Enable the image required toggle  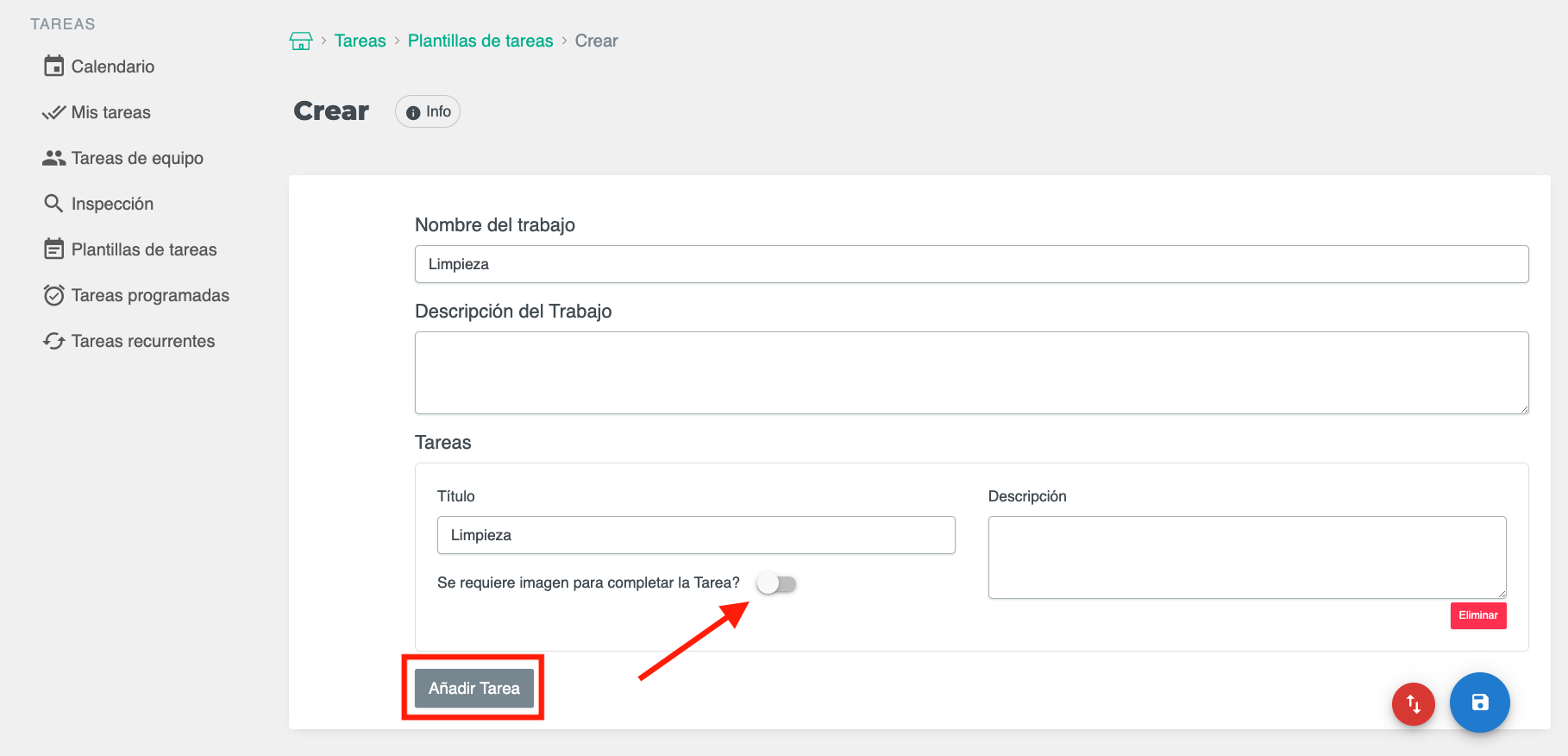tap(776, 584)
